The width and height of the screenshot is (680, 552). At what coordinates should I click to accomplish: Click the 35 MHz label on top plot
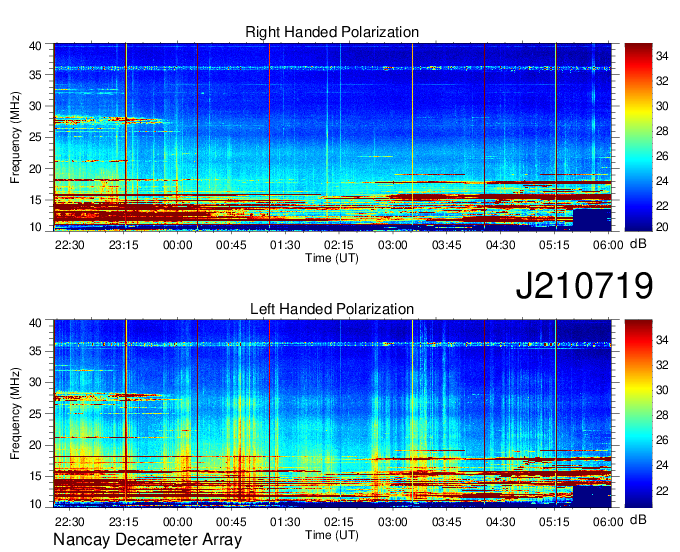click(35, 75)
